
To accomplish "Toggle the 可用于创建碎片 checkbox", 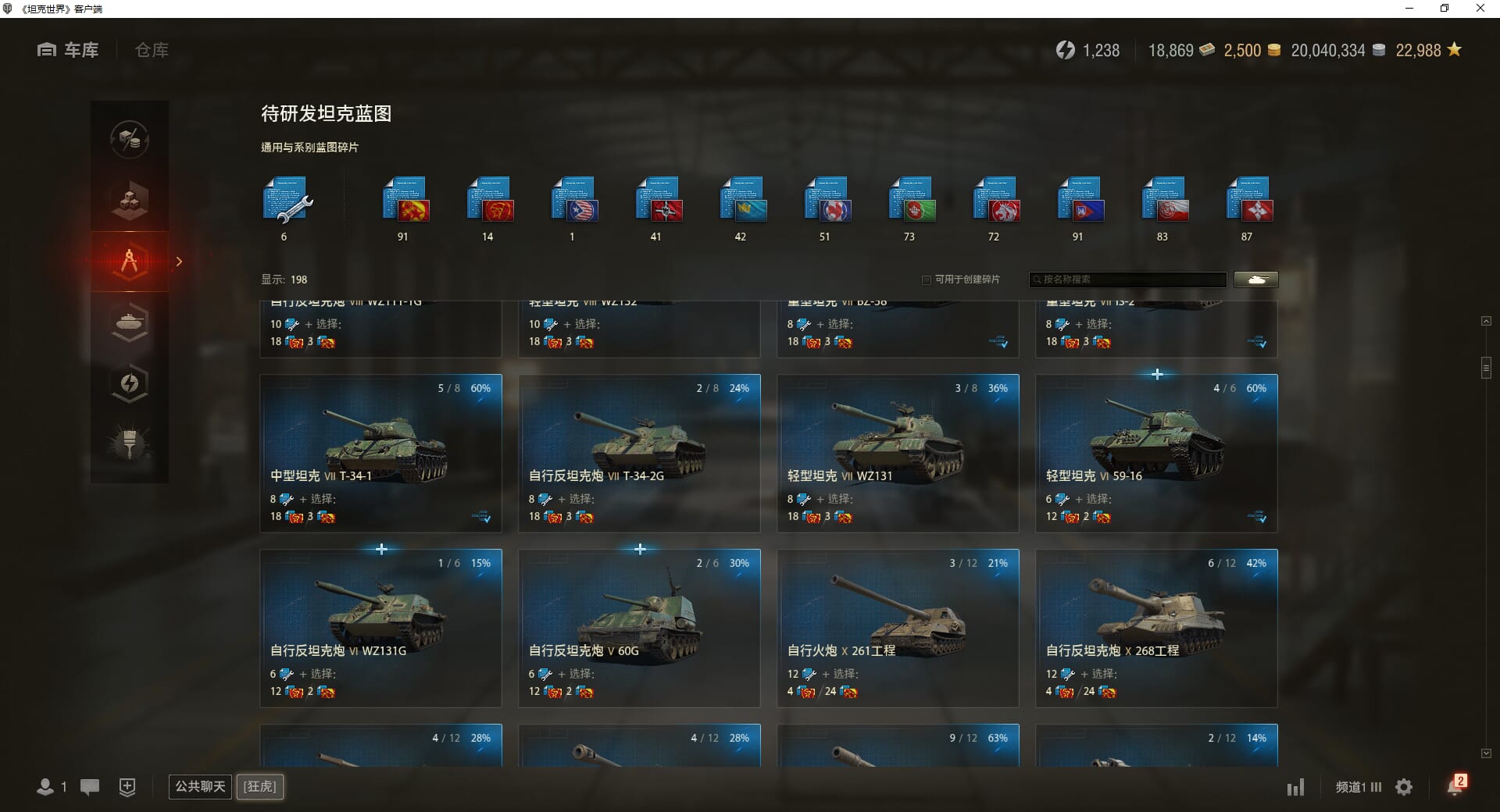I will coord(927,280).
